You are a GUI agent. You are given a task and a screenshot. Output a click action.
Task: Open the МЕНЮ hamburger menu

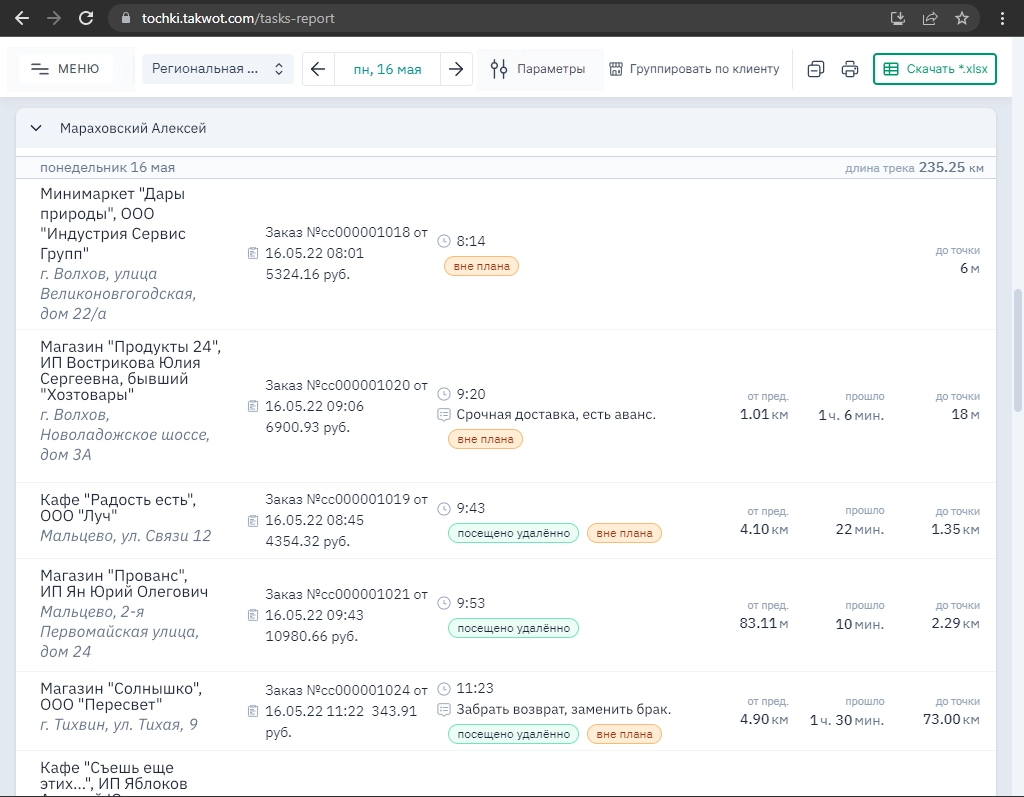(x=65, y=69)
